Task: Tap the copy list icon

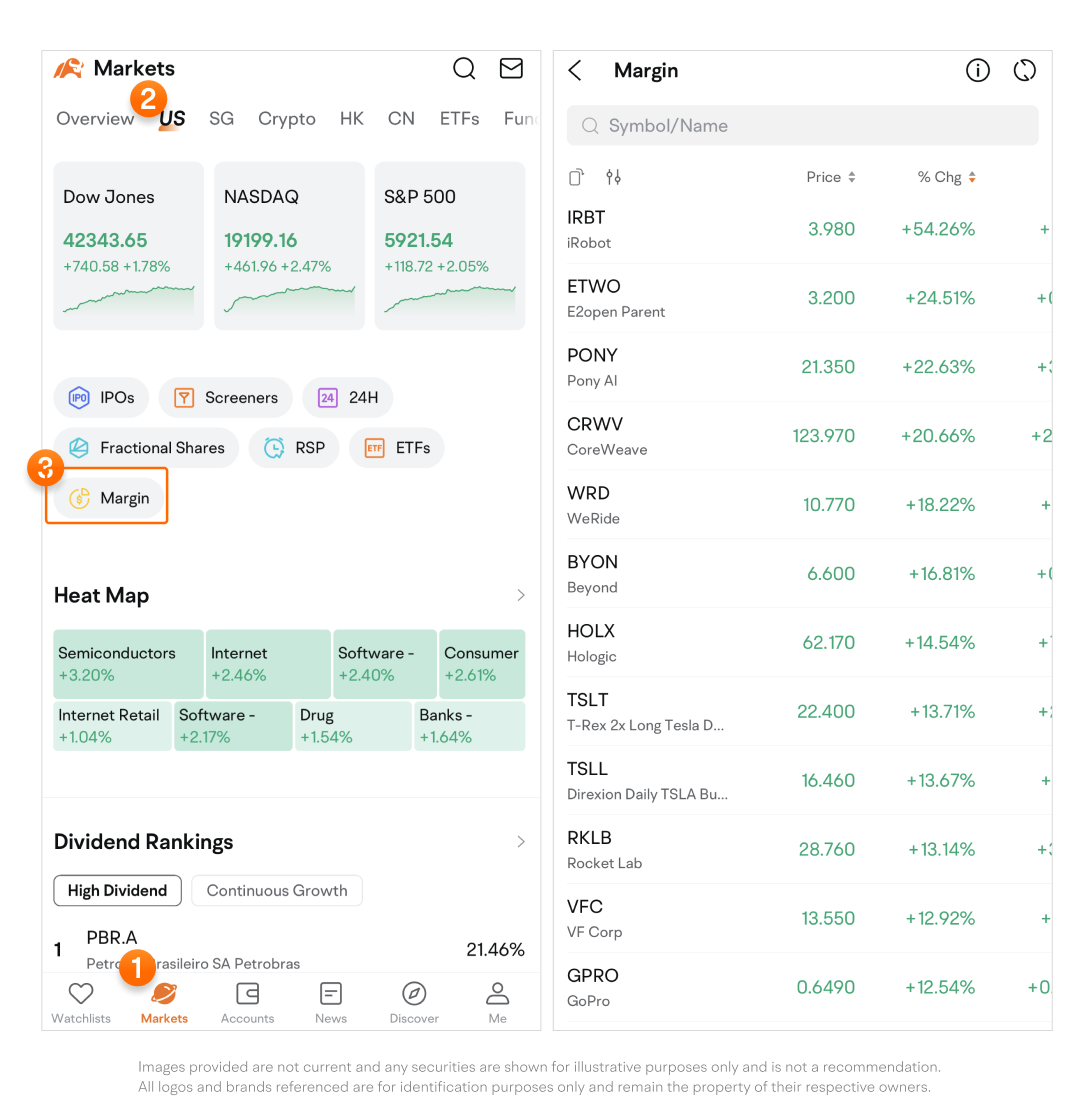Action: [576, 177]
